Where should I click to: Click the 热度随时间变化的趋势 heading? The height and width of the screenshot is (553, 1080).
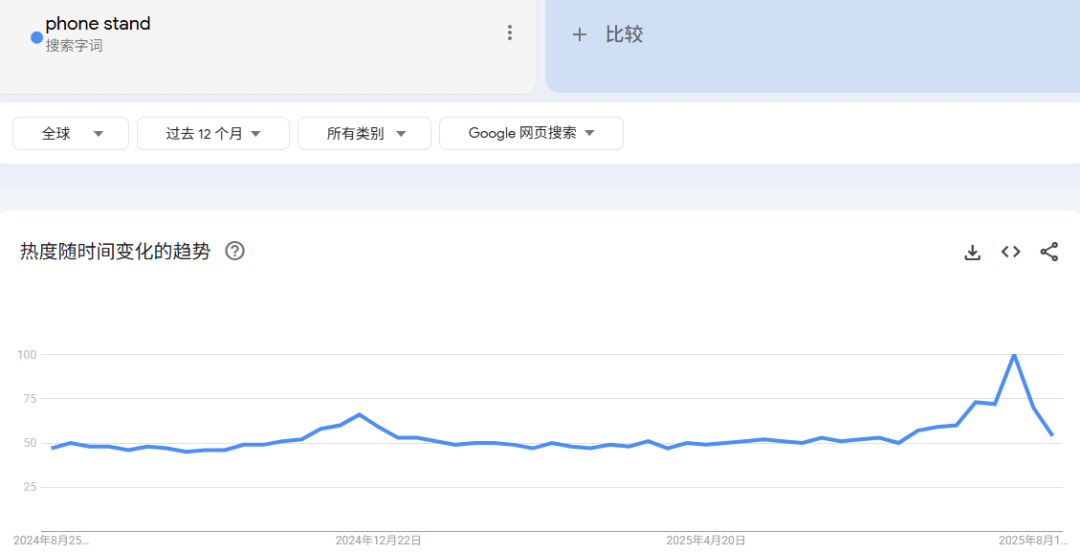click(x=115, y=251)
